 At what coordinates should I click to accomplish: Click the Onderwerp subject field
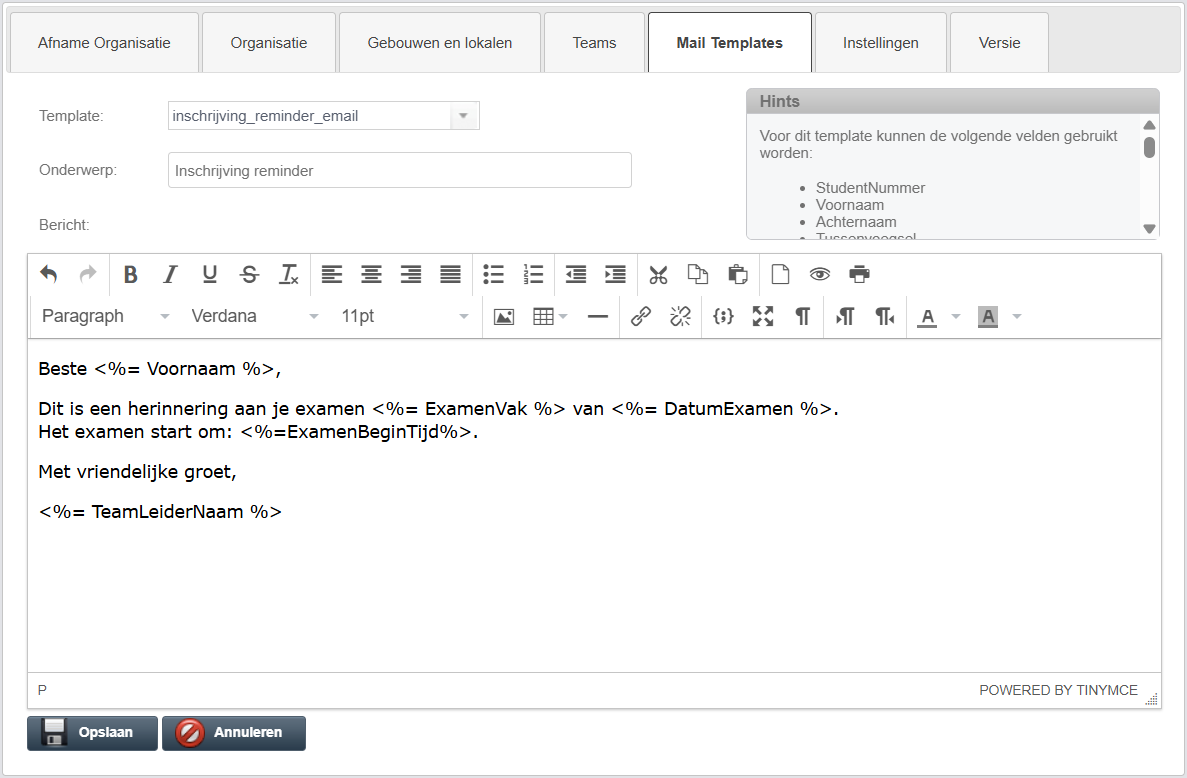click(400, 170)
